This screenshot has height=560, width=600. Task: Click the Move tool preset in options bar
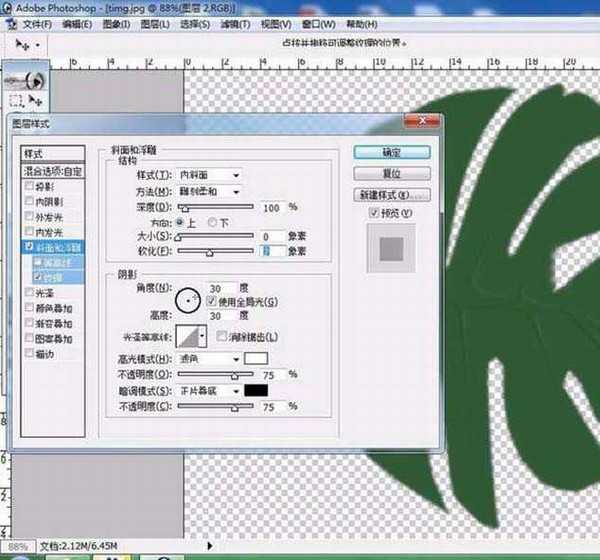(x=27, y=45)
